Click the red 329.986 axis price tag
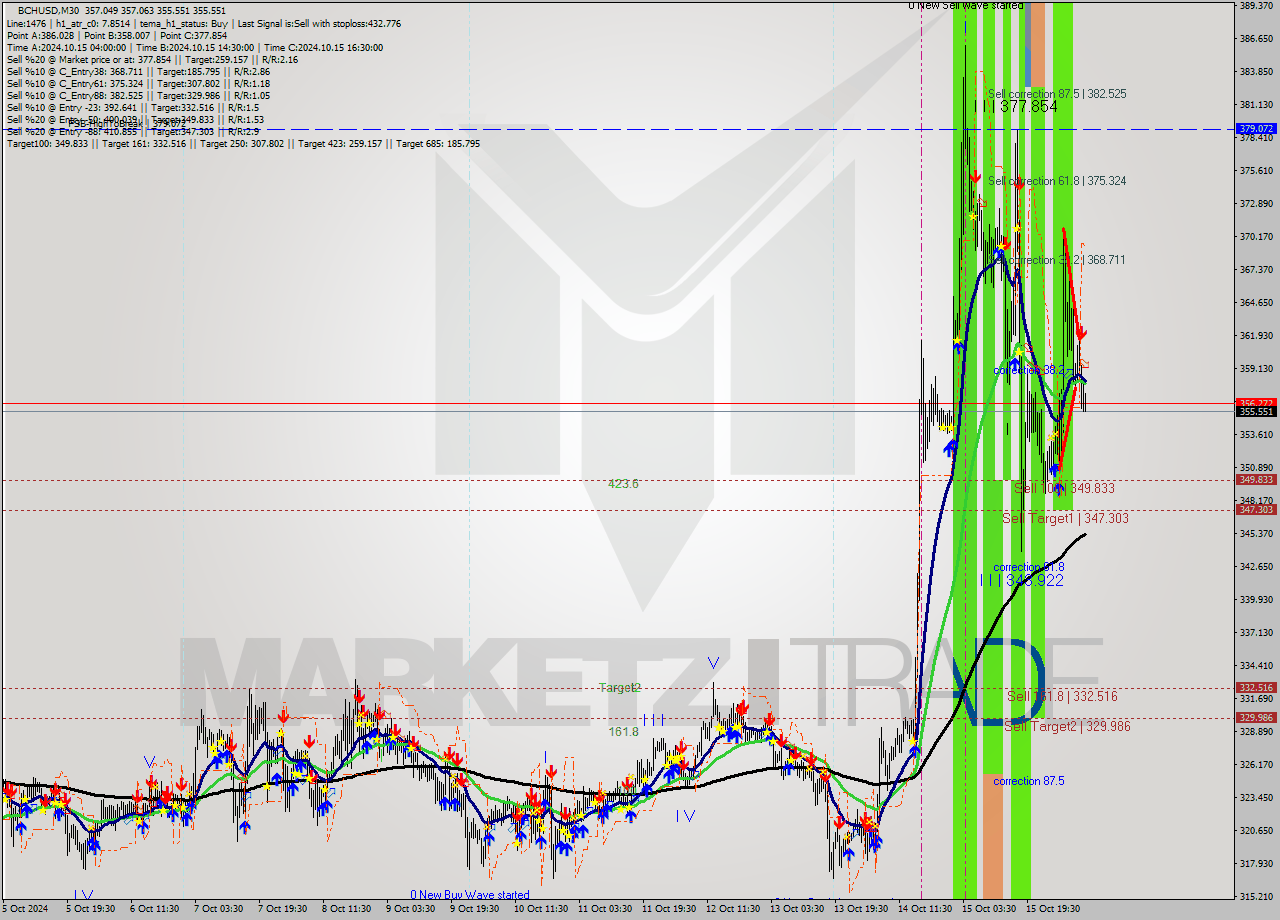This screenshot has height=920, width=1280. (x=1256, y=718)
